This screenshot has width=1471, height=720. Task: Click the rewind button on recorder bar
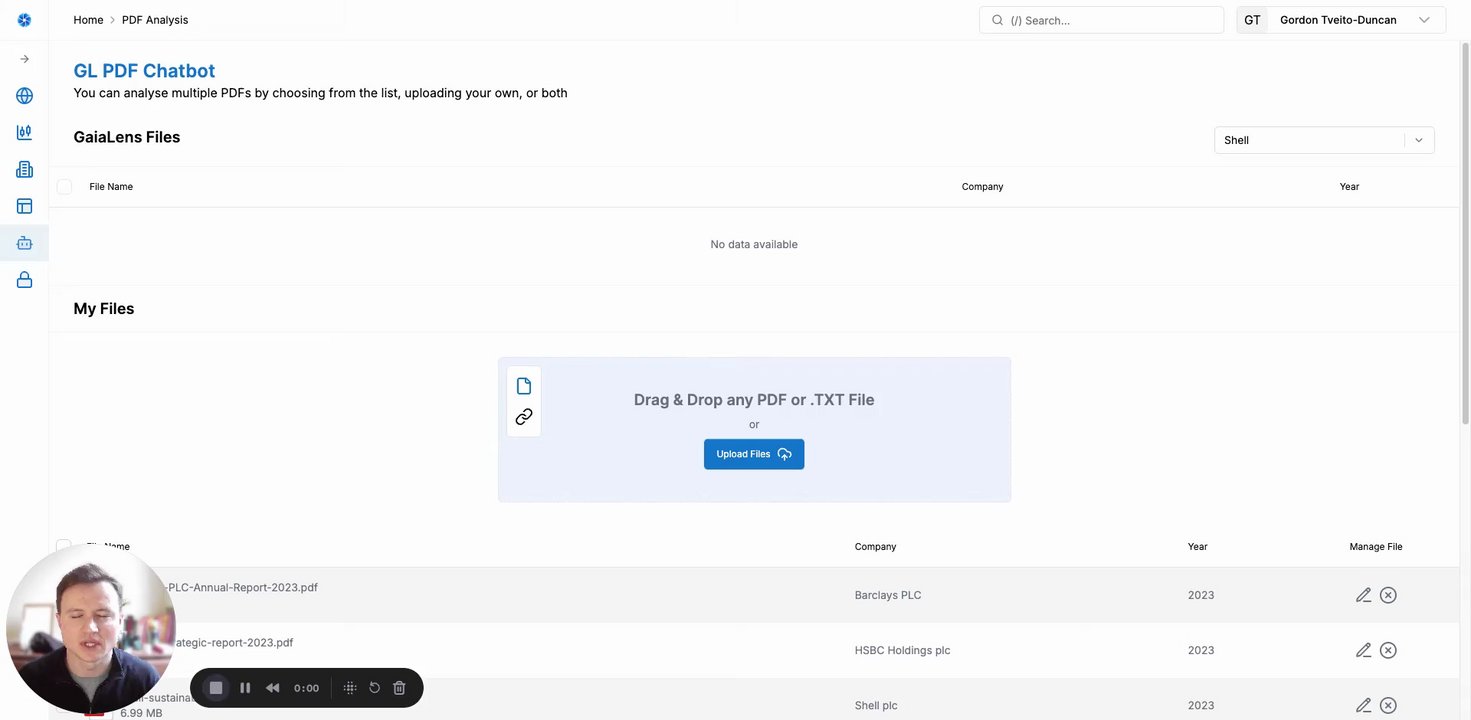[273, 688]
